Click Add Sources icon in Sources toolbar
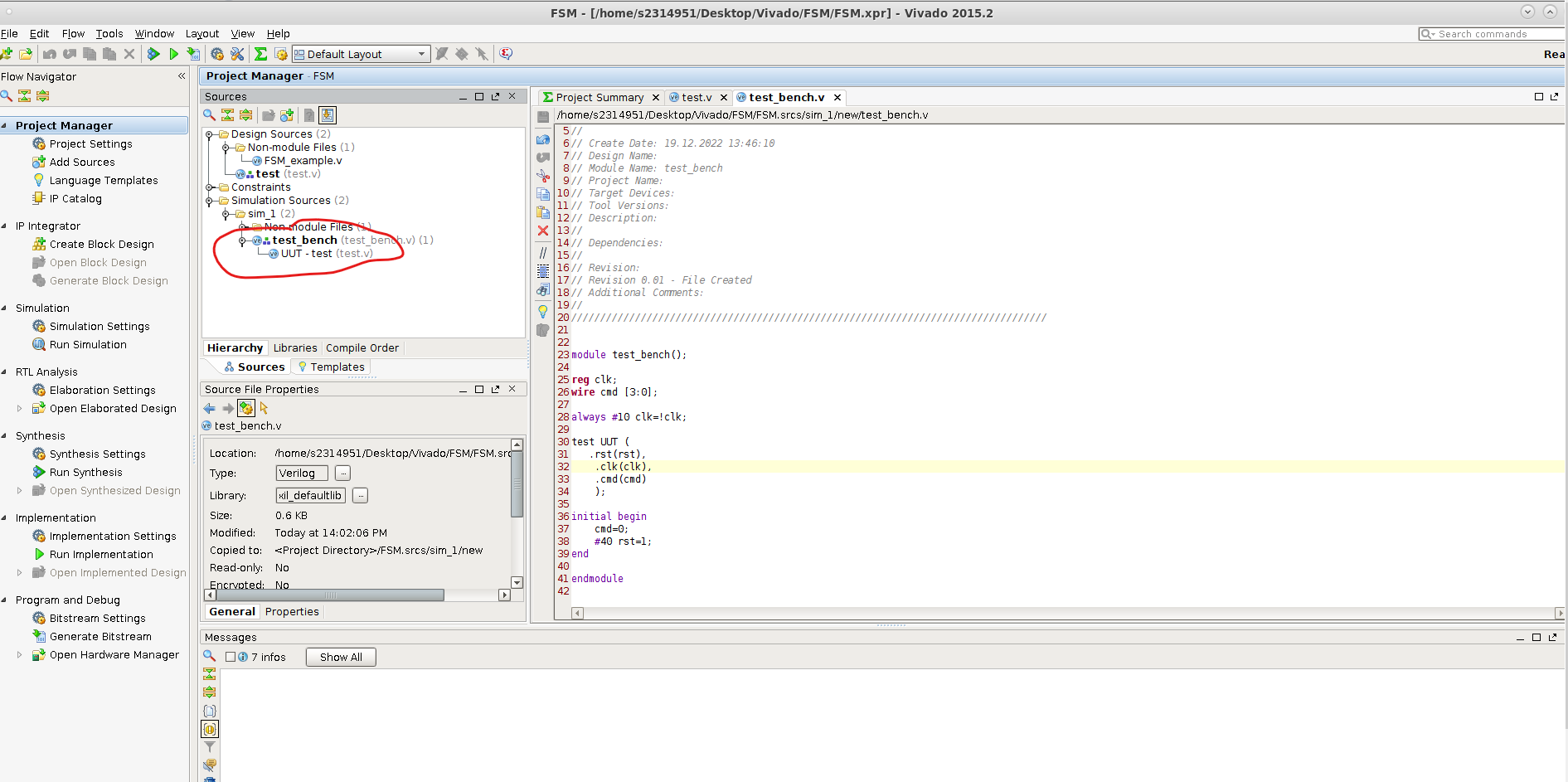 (x=287, y=115)
